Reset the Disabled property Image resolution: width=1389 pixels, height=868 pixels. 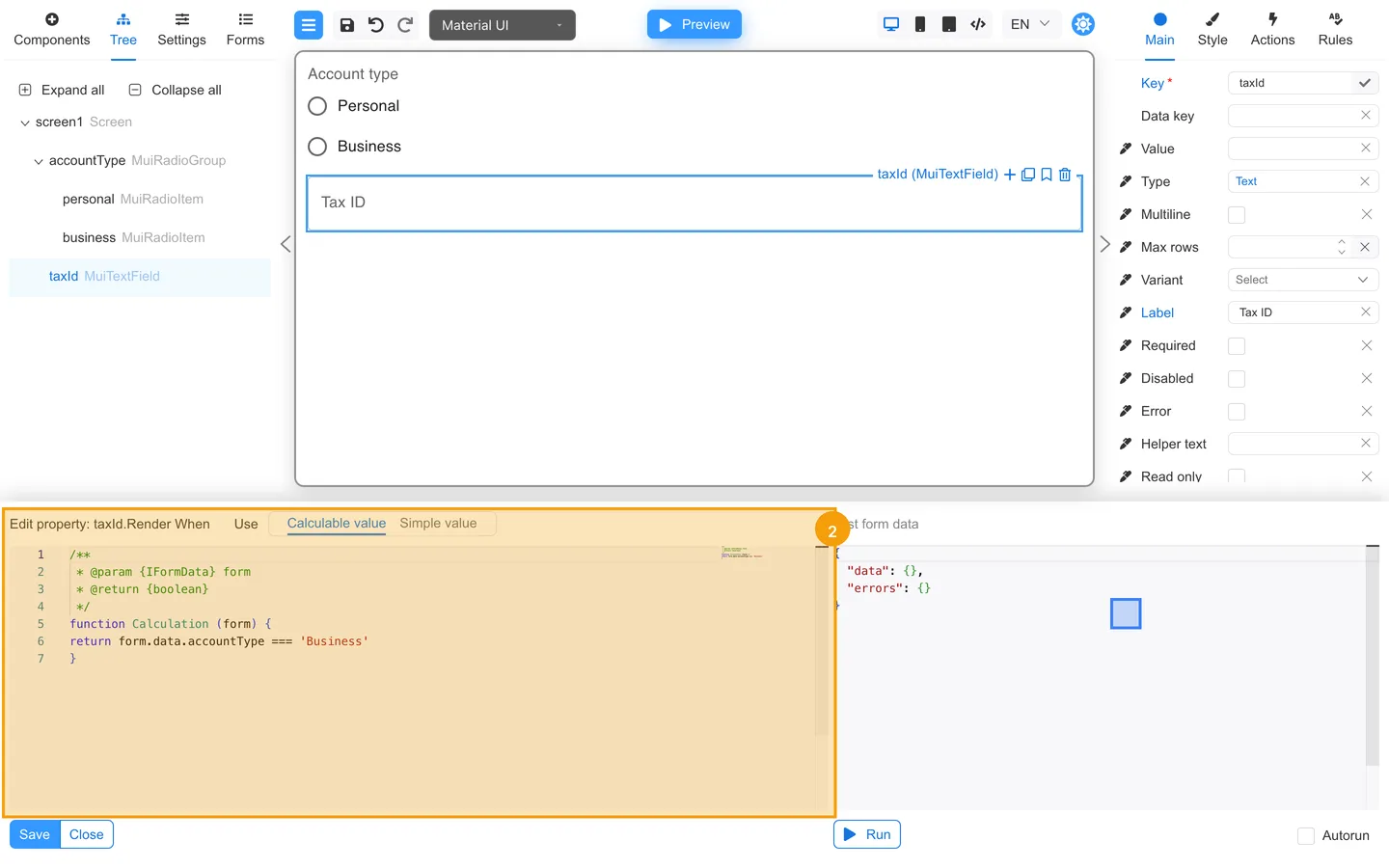1366,378
